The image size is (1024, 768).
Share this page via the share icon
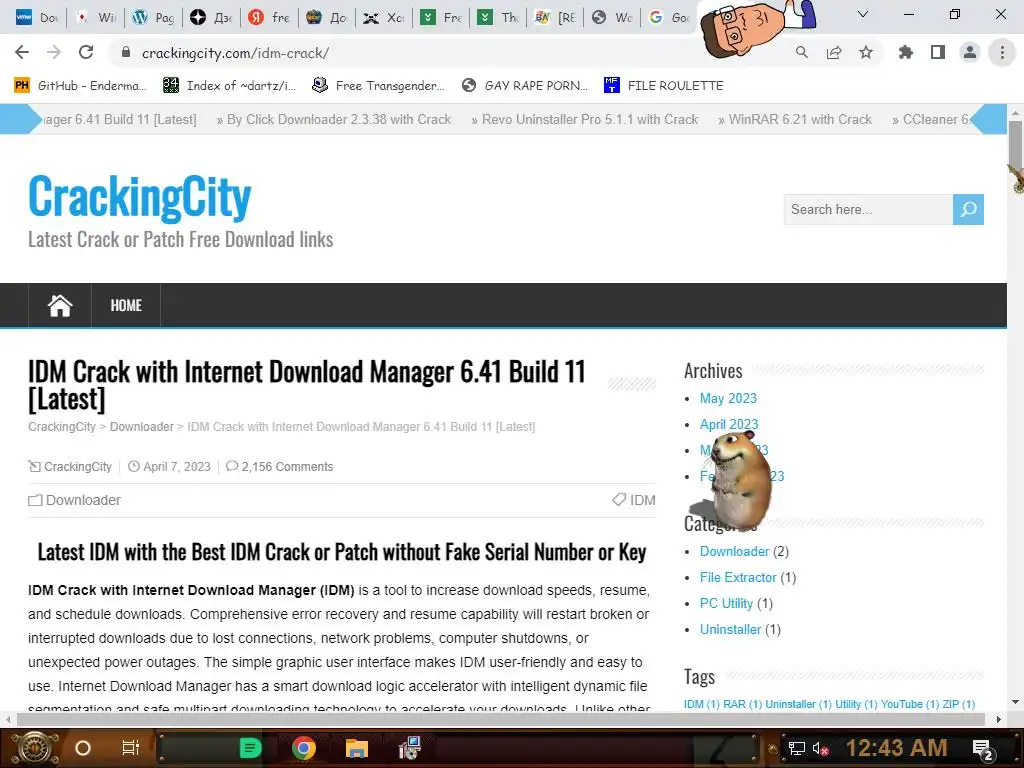834,52
